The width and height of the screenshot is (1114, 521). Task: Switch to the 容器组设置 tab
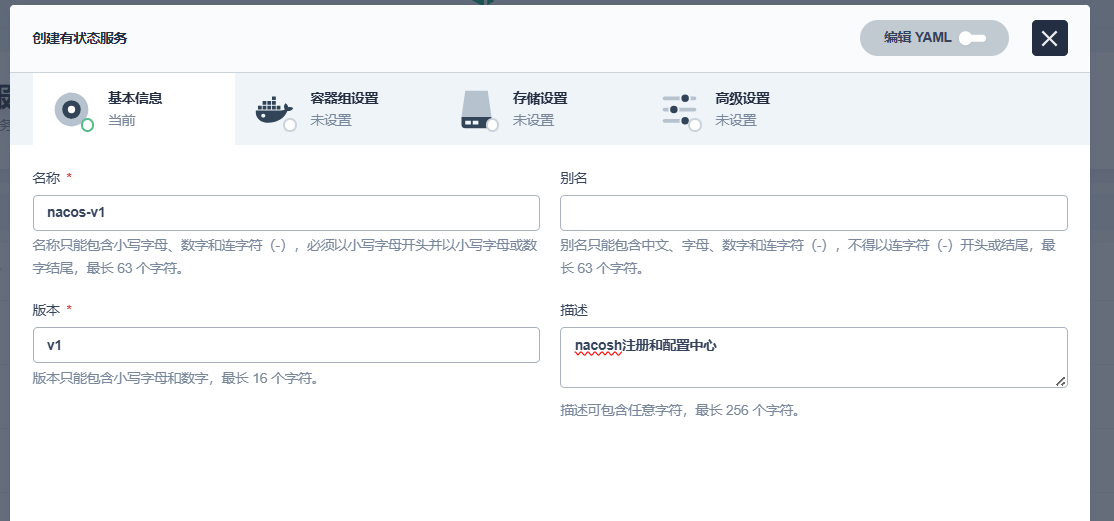[343, 99]
